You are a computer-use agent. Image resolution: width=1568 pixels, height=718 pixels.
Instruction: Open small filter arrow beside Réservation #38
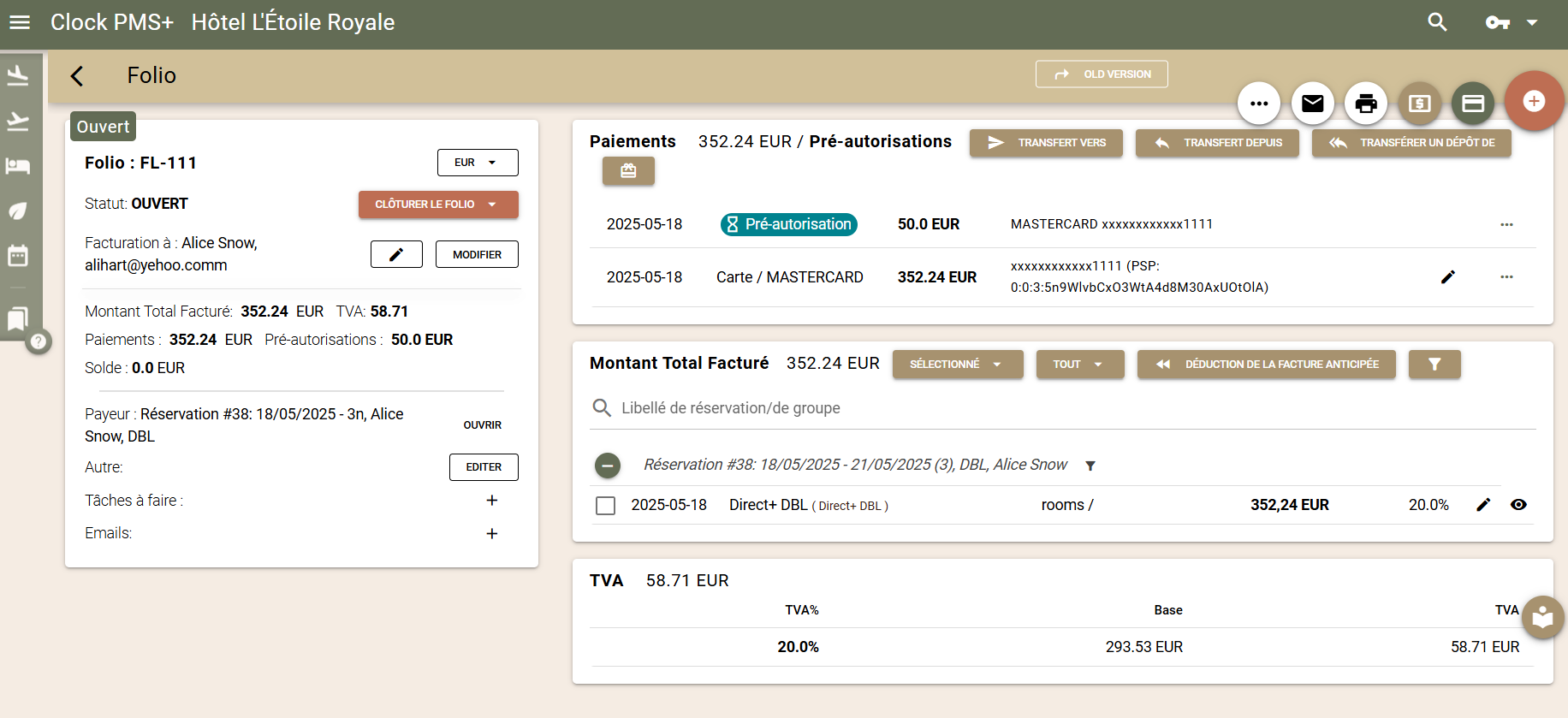(x=1090, y=466)
